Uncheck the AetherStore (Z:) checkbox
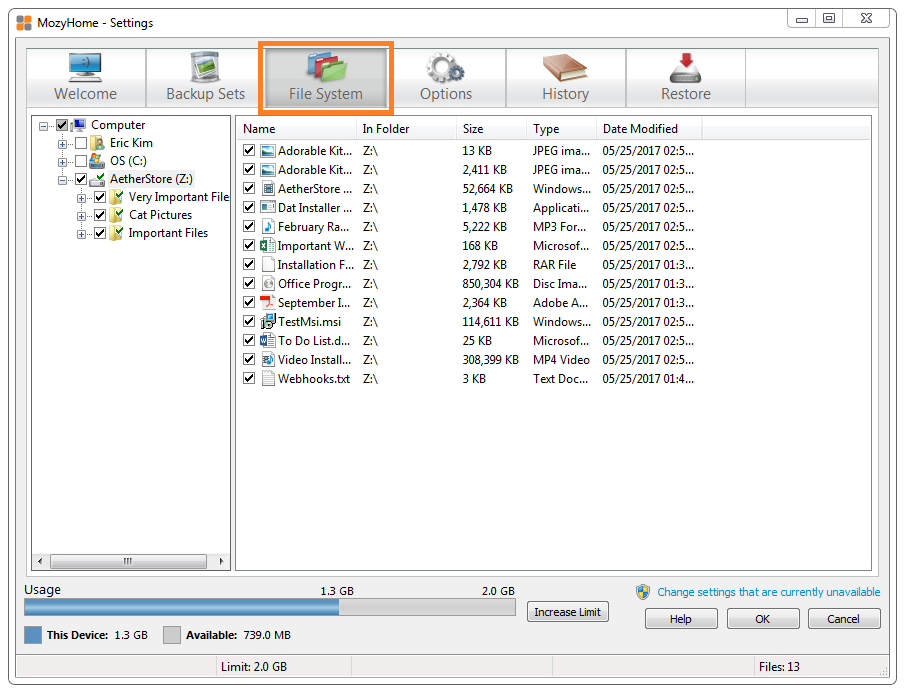The width and height of the screenshot is (905, 693). (81, 179)
